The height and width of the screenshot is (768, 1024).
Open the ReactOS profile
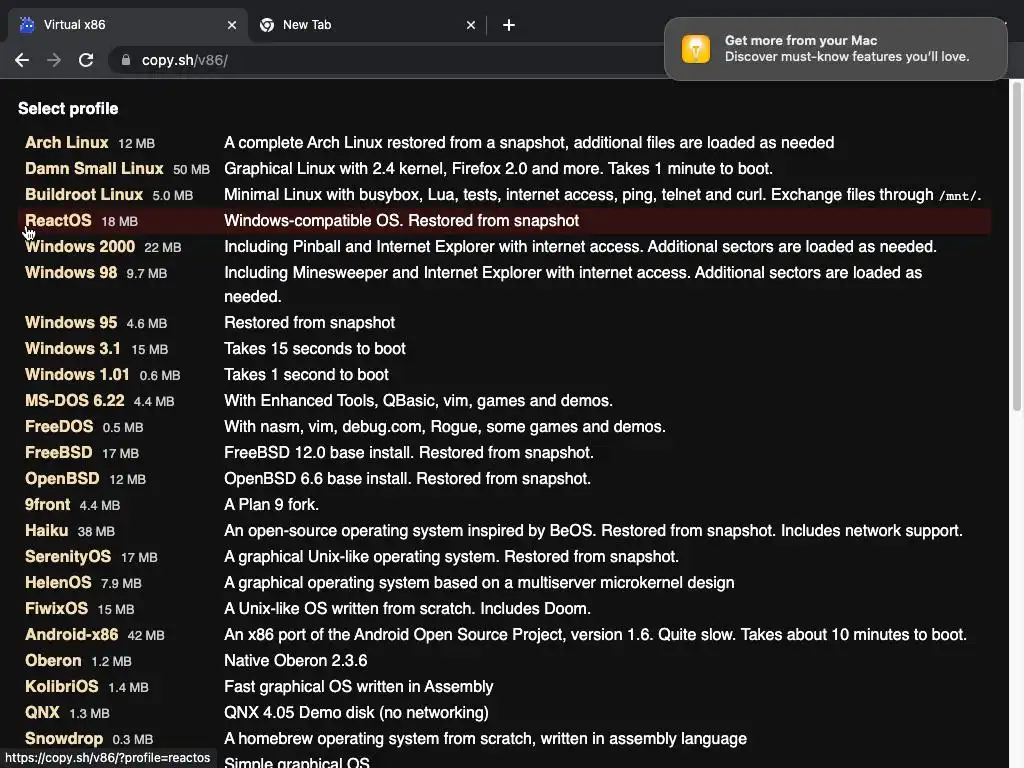(x=58, y=221)
